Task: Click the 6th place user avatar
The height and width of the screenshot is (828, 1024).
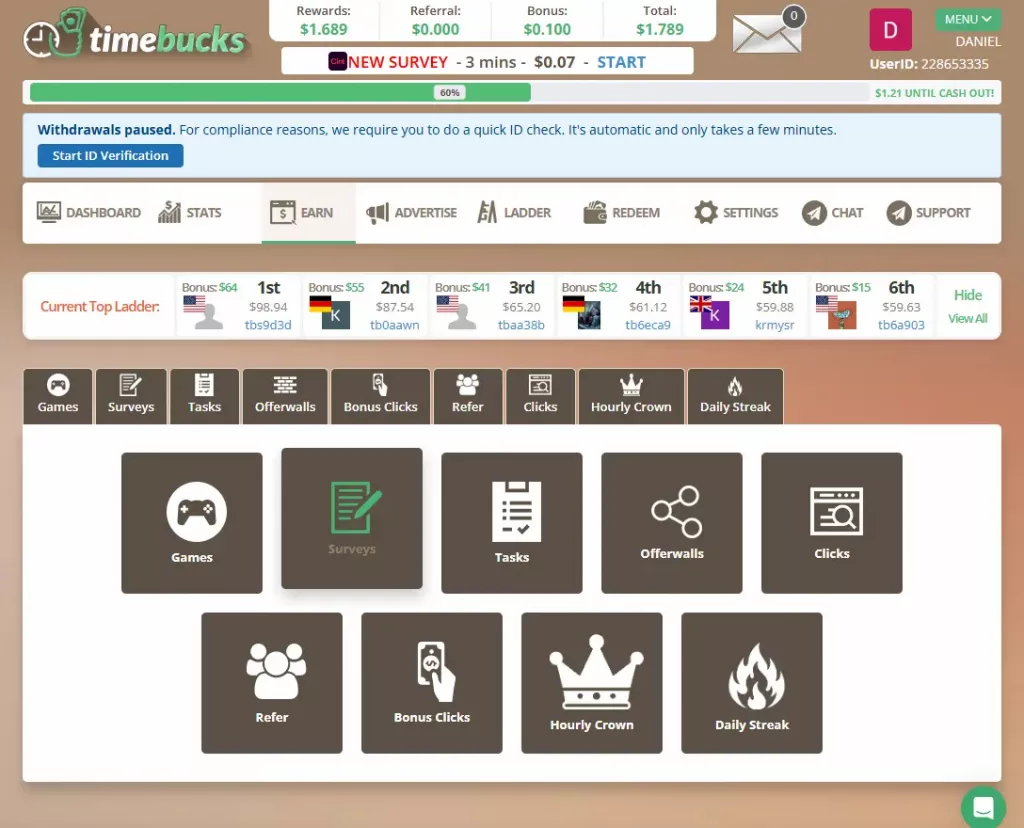Action: point(842,315)
